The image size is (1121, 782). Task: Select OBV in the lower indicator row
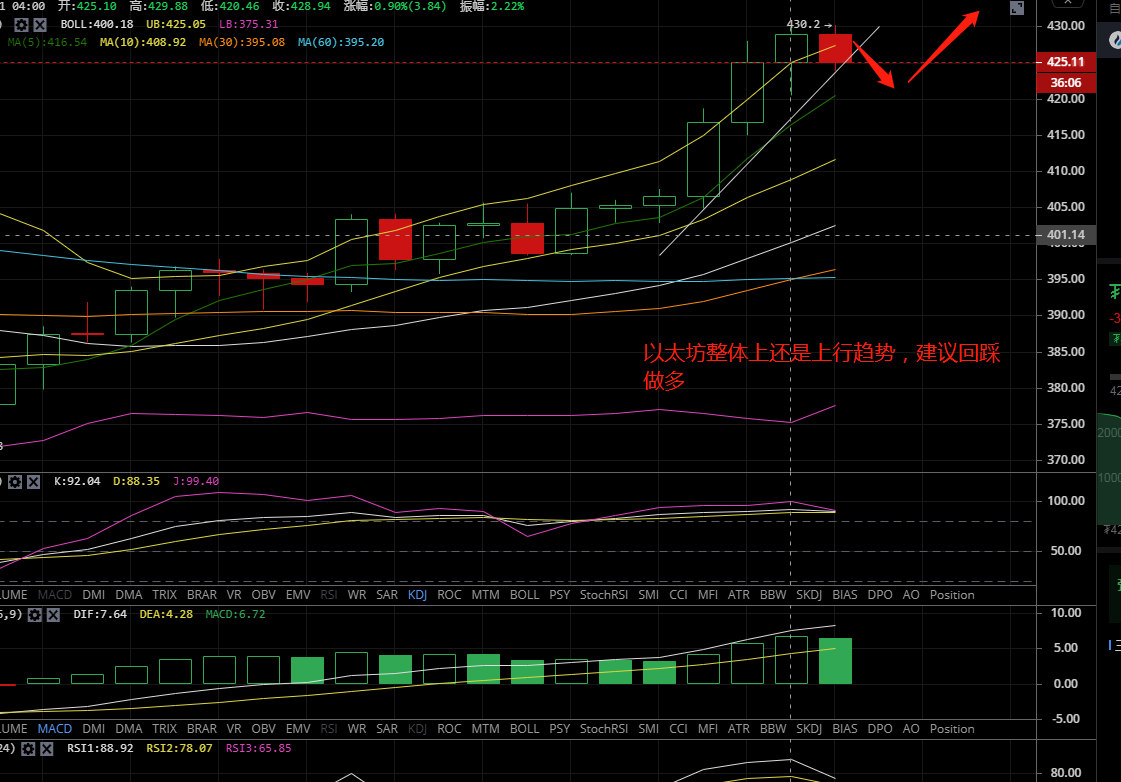(263, 729)
